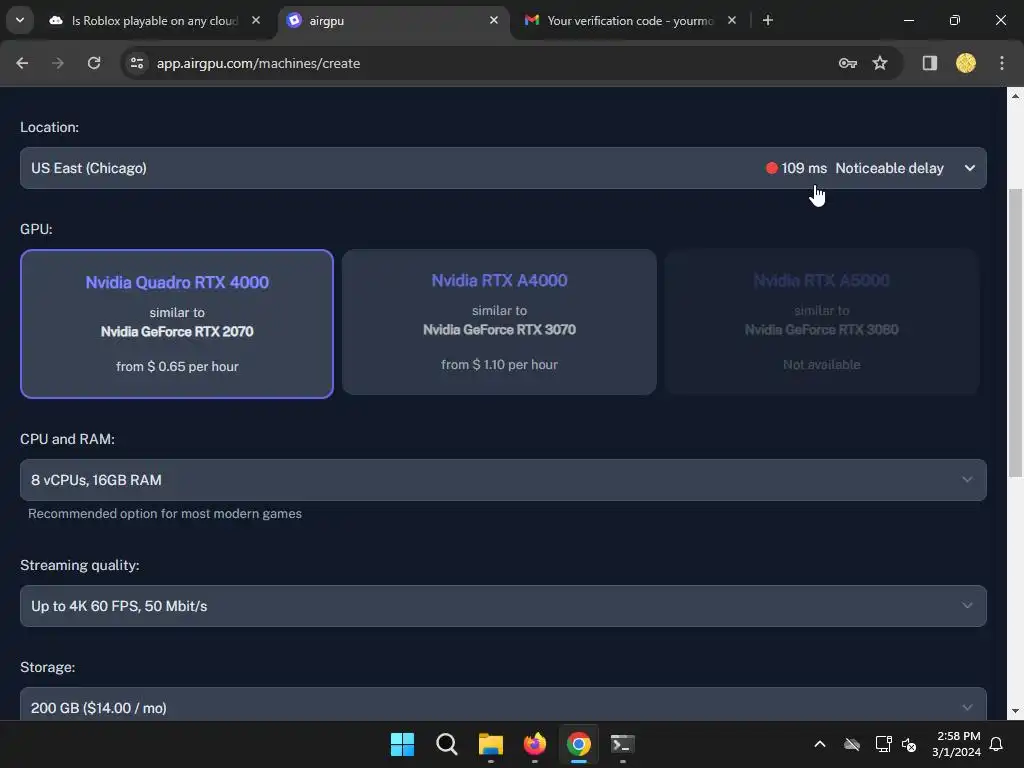Reload the airgpu page
This screenshot has width=1024, height=768.
94,63
